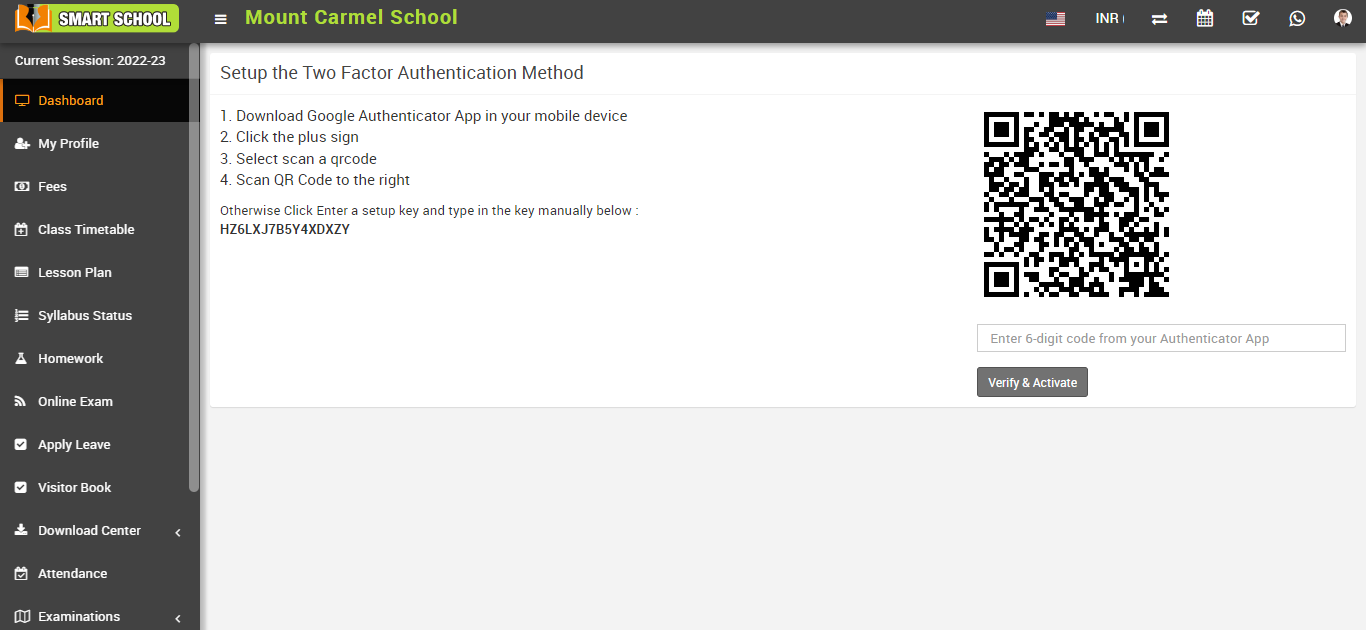The image size is (1366, 630).
Task: Open the Class Timetable menu item
Action: point(86,229)
